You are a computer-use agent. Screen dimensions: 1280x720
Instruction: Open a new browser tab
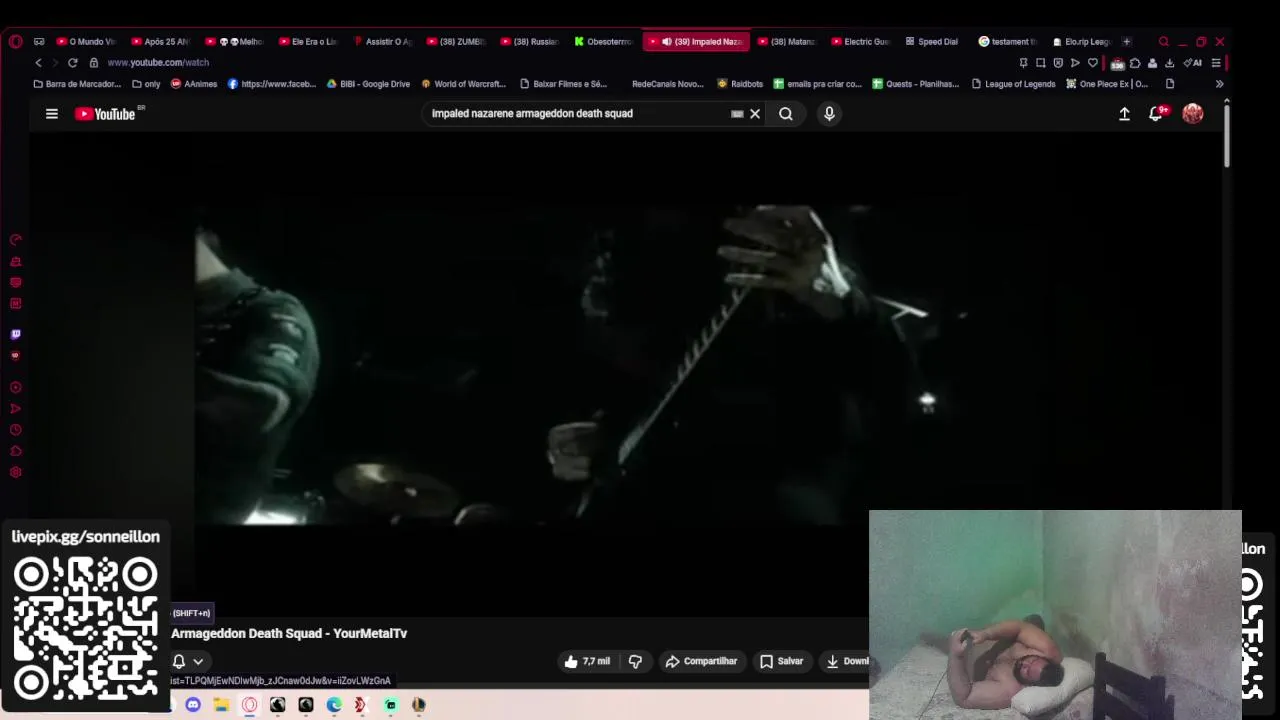(1127, 42)
